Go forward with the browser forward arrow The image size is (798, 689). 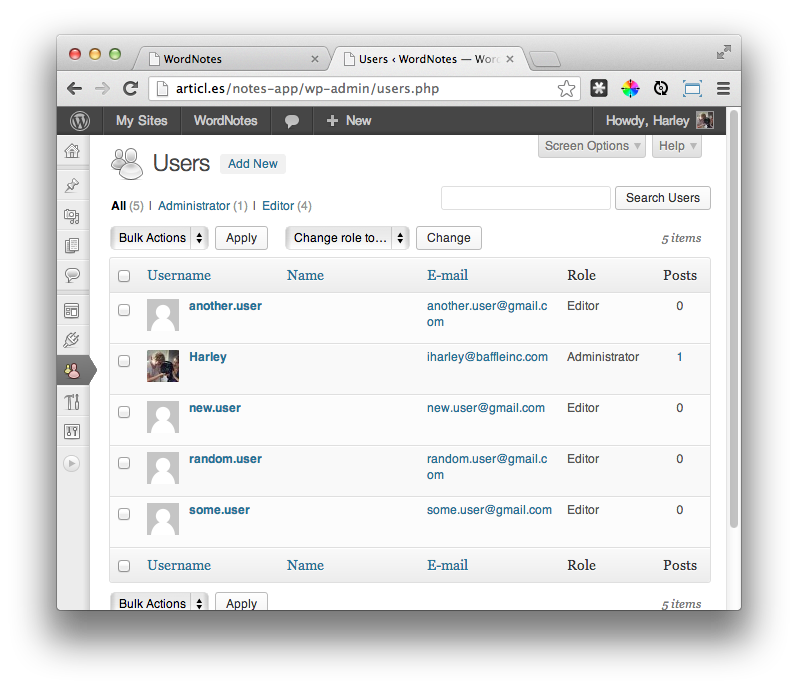[102, 89]
